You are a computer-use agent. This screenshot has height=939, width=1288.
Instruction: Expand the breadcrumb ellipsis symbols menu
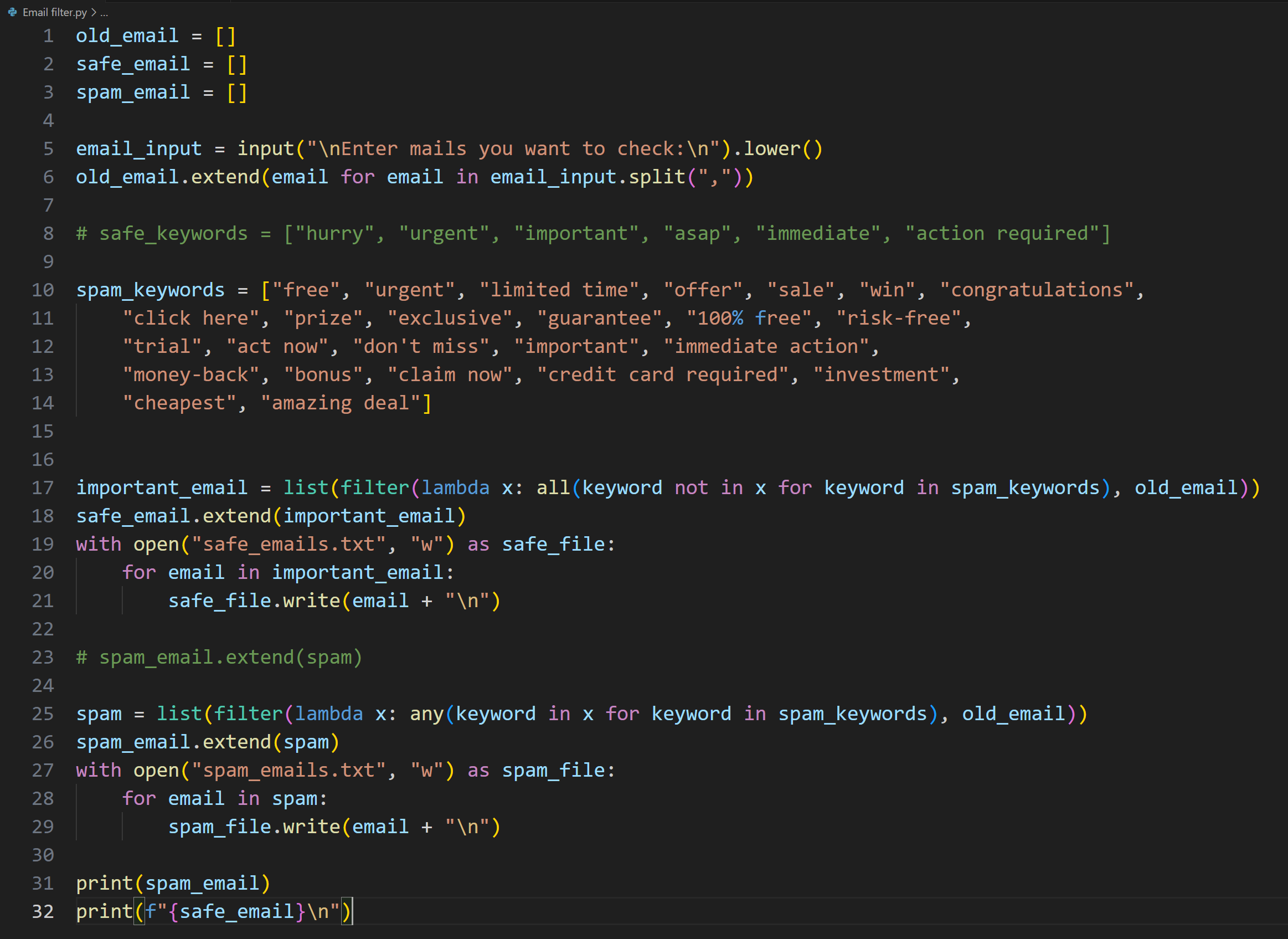click(x=104, y=13)
